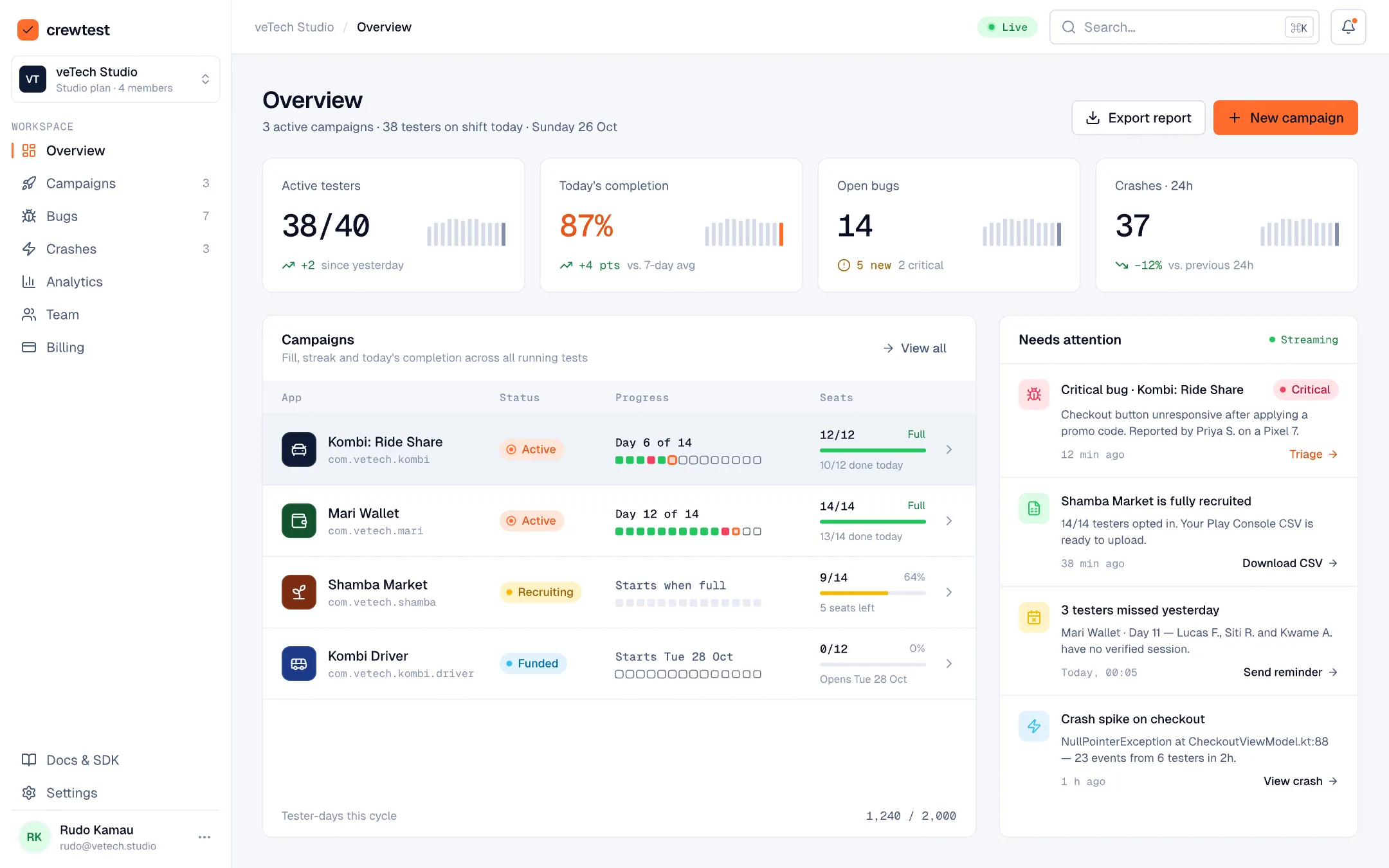1389x868 pixels.
Task: Click the RK user avatar
Action: 34,837
